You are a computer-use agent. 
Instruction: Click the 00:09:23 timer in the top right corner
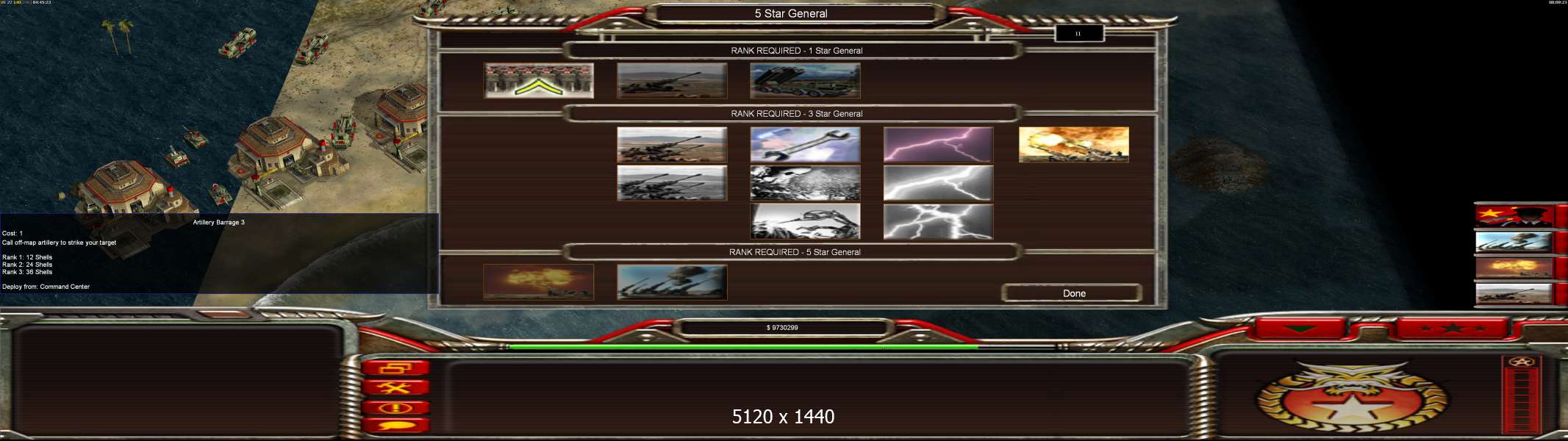[1558, 3]
